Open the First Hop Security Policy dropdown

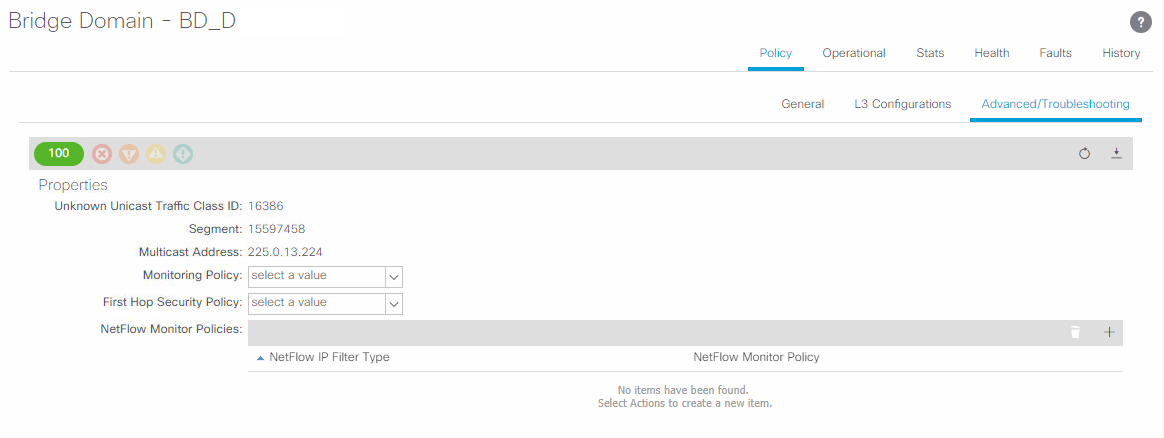click(x=394, y=303)
